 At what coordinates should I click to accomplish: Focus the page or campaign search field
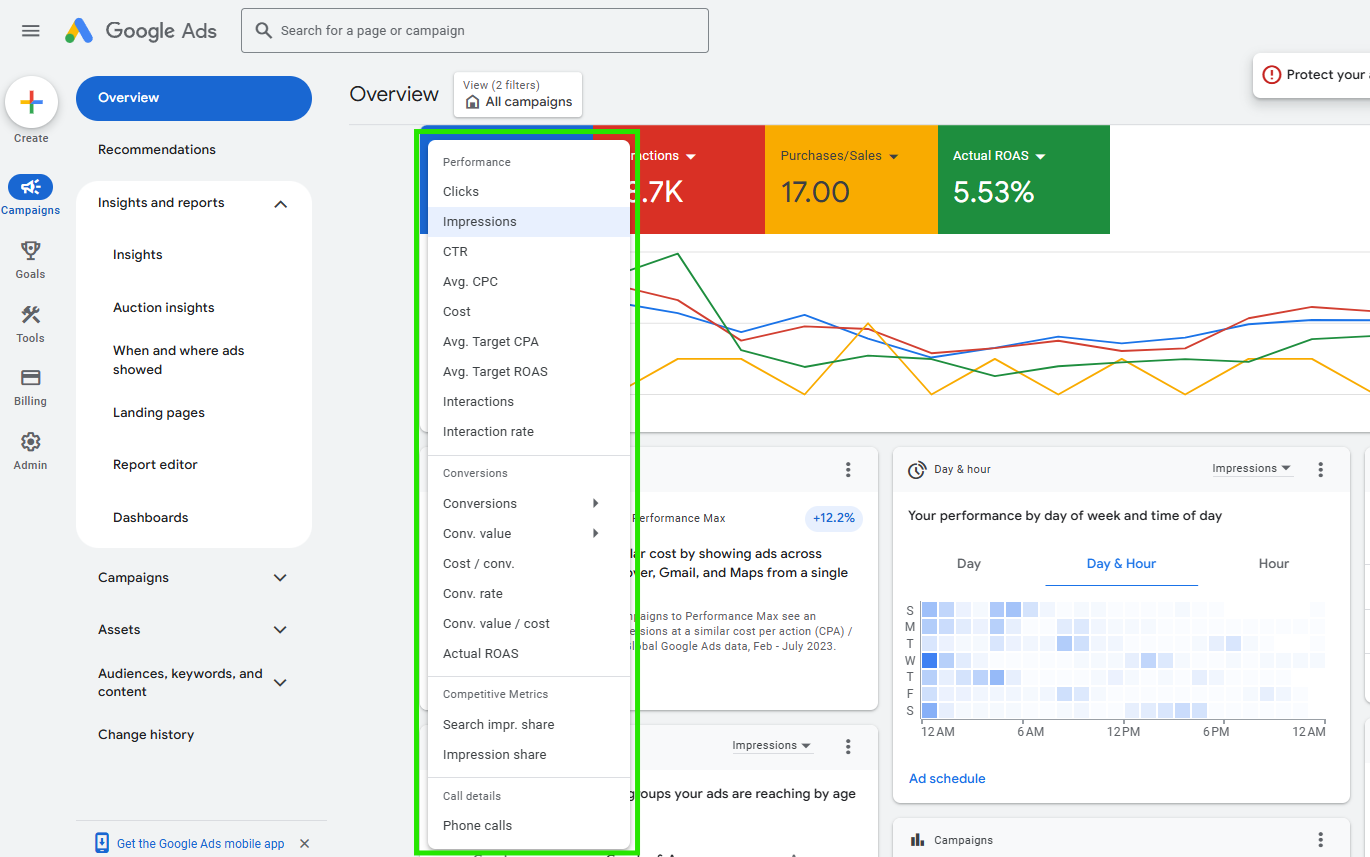pos(475,31)
